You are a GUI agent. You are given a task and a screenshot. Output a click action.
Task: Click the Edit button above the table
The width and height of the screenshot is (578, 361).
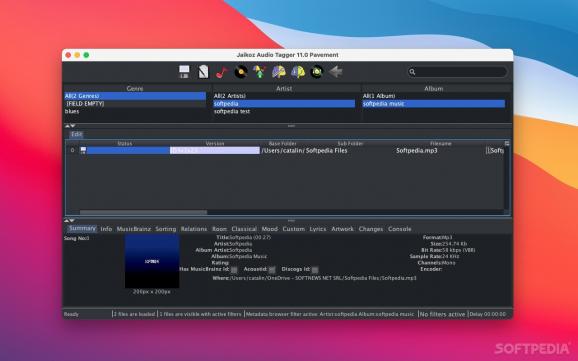(77, 134)
